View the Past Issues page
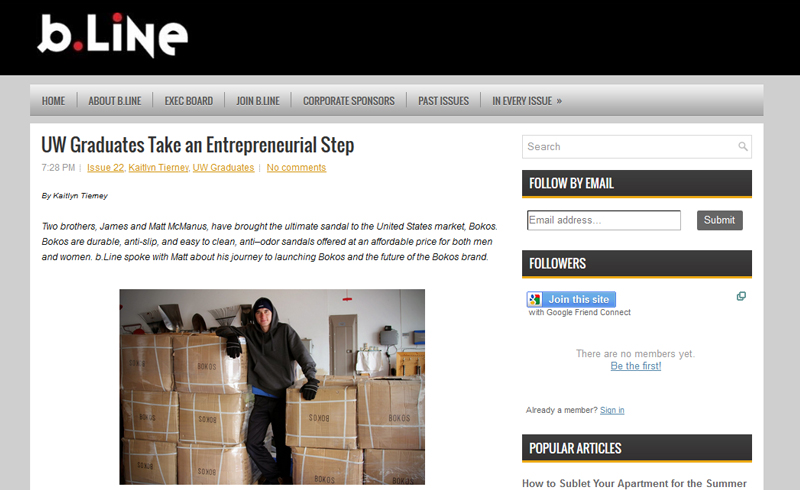Viewport: 800px width, 490px height. (443, 101)
